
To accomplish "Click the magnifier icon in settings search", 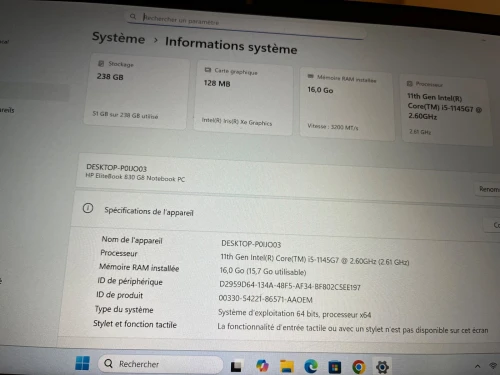I will [133, 16].
